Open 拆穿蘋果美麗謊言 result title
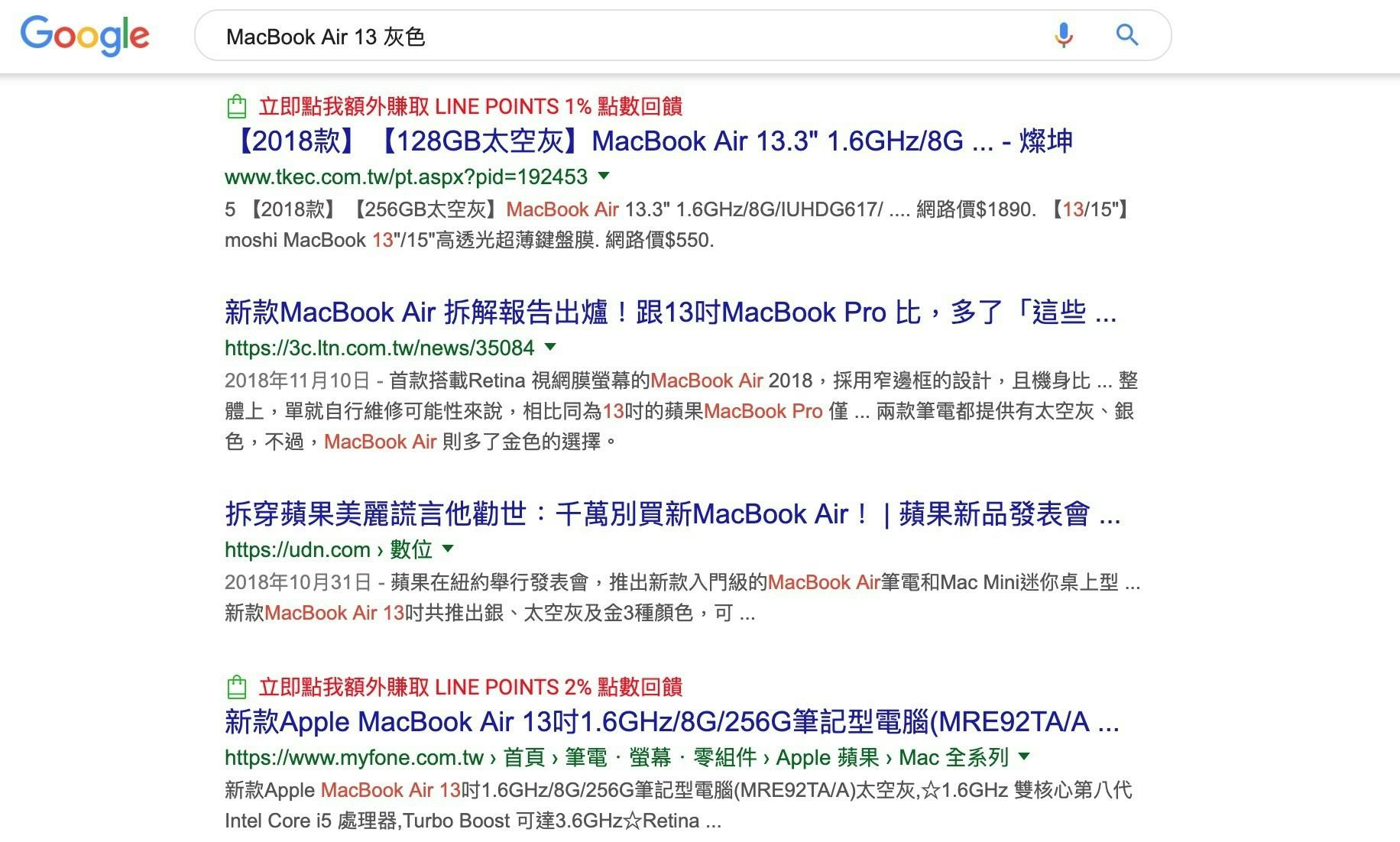The height and width of the screenshot is (842, 1400). [x=672, y=514]
